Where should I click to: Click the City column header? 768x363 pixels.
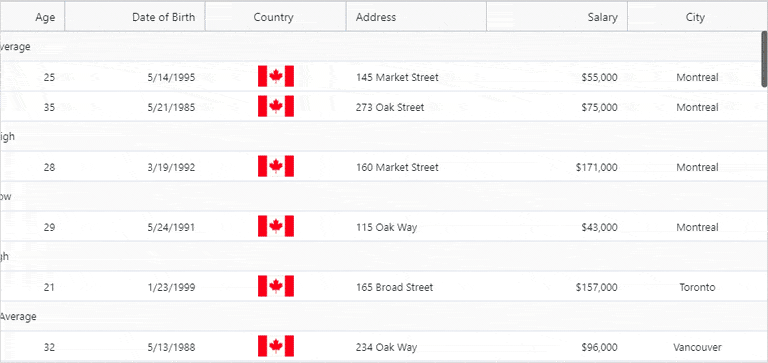[696, 17]
